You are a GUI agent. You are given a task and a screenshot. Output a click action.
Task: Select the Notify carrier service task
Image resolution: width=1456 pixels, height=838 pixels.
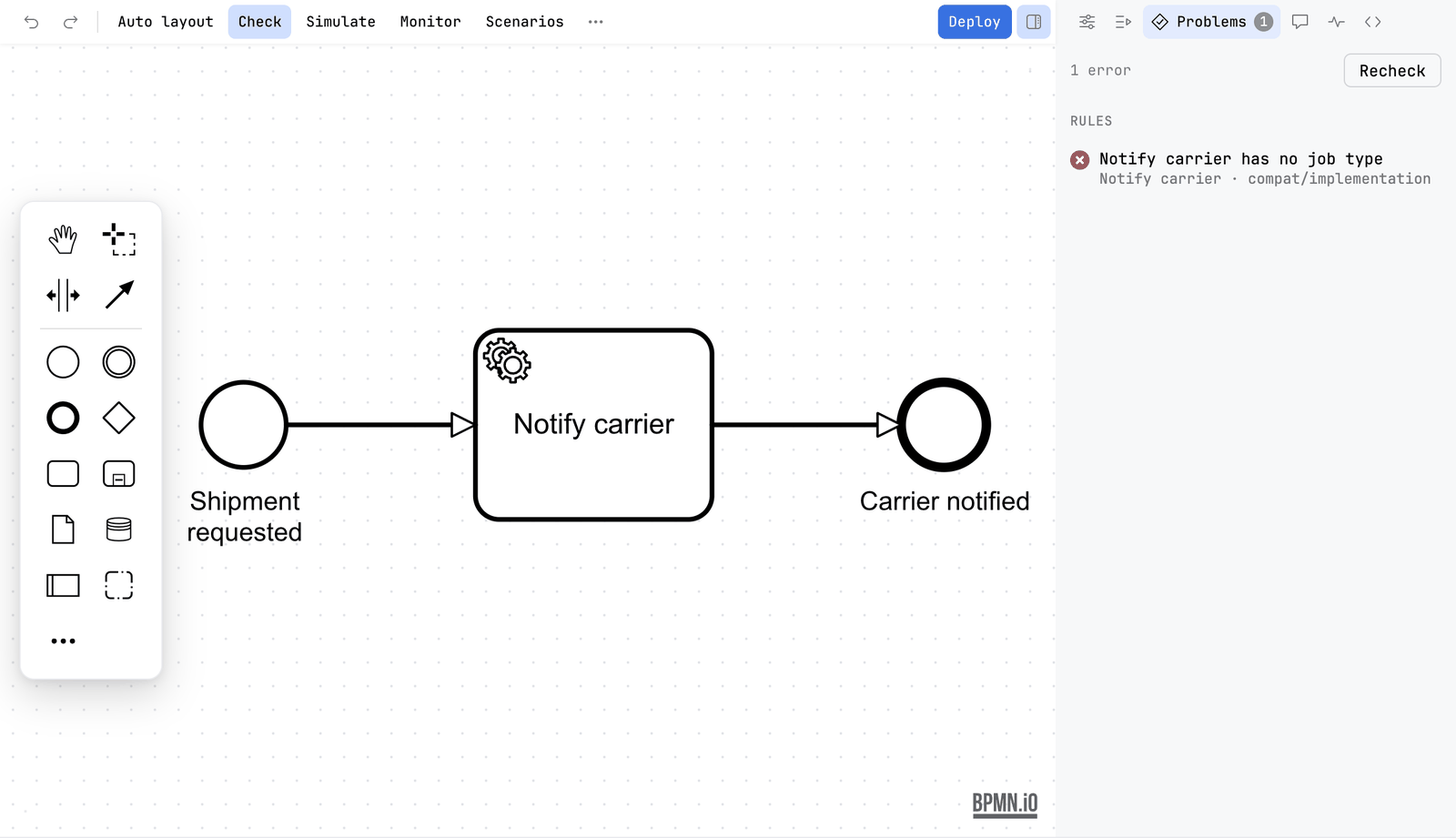pos(593,425)
